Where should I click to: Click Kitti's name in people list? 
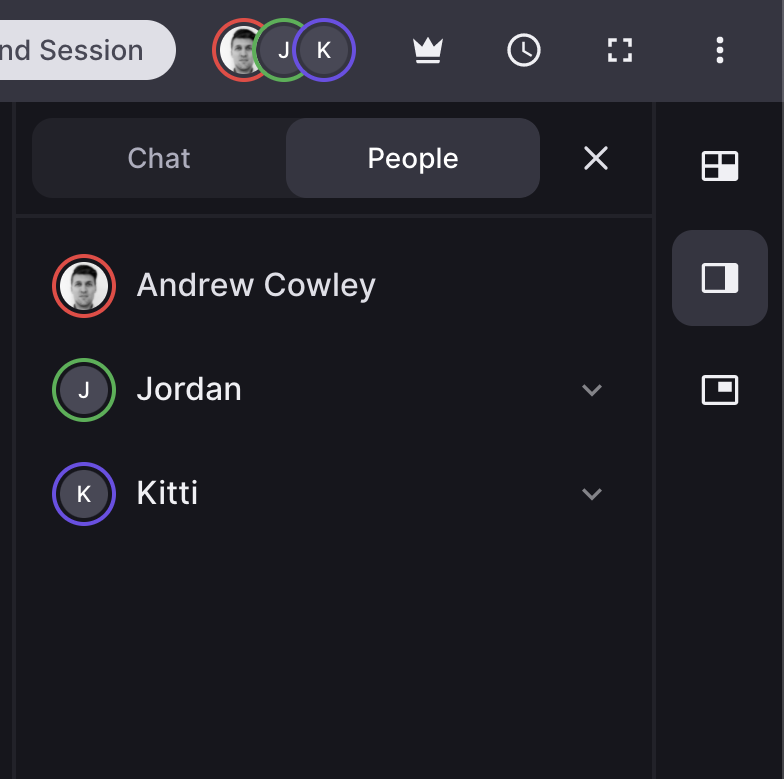(x=167, y=494)
